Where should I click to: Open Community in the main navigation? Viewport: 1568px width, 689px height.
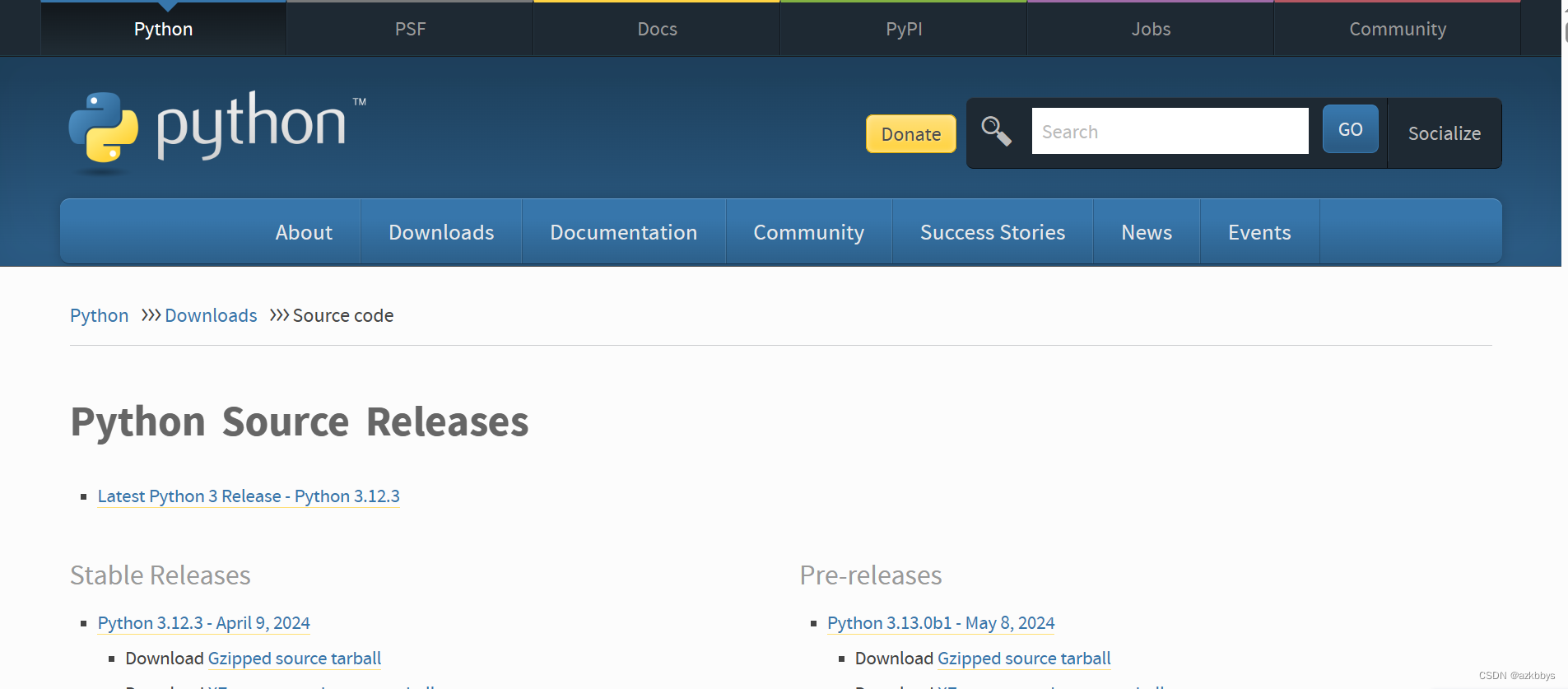point(809,232)
